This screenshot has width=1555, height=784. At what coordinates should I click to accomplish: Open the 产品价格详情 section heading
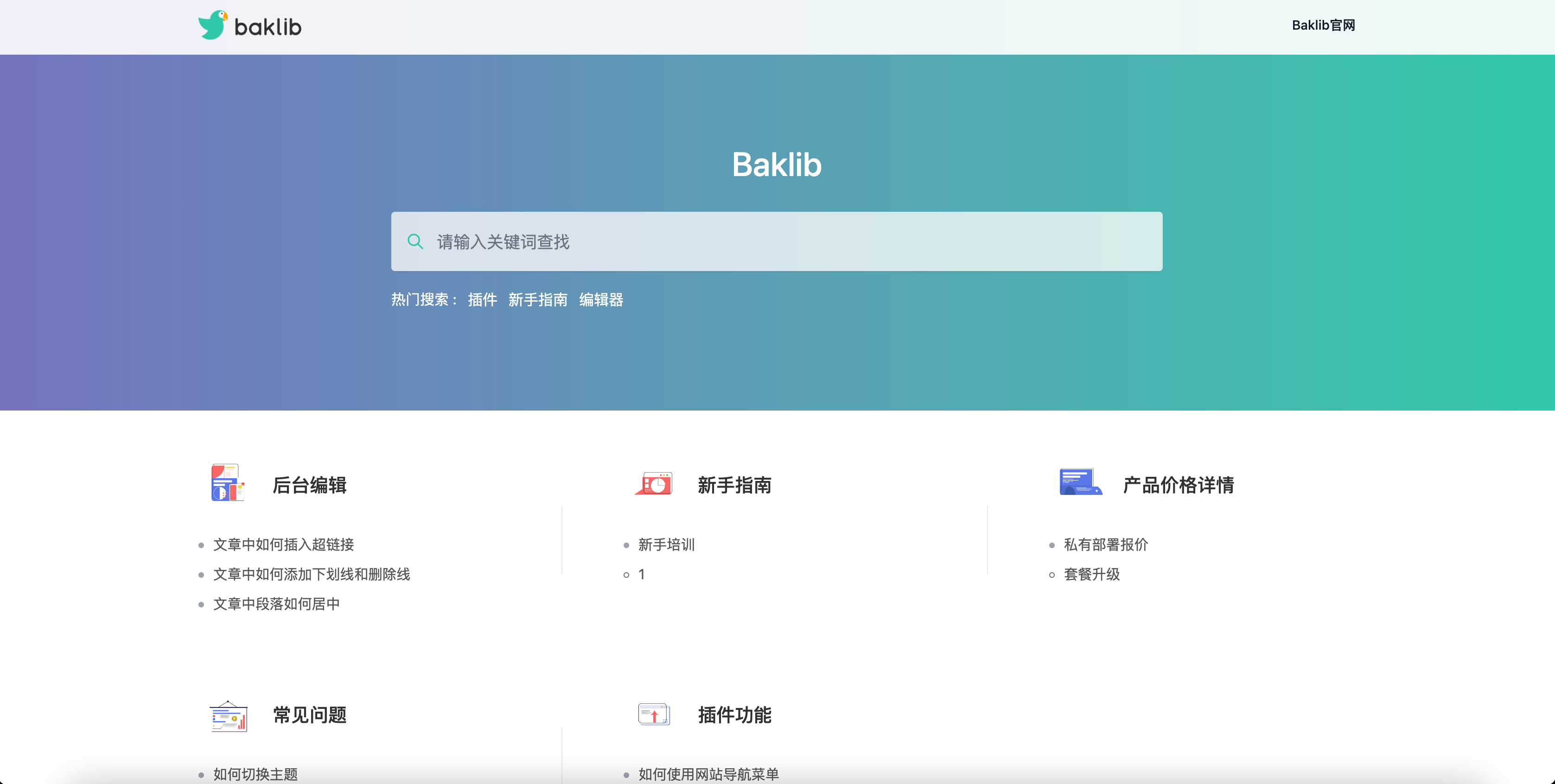tap(1179, 485)
